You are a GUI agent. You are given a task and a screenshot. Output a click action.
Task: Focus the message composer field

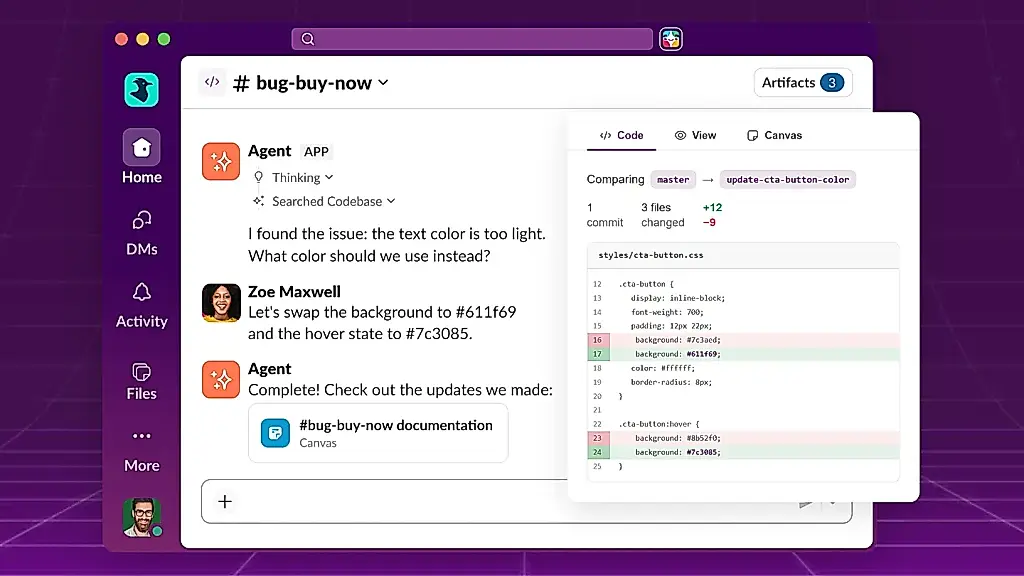[x=526, y=502]
